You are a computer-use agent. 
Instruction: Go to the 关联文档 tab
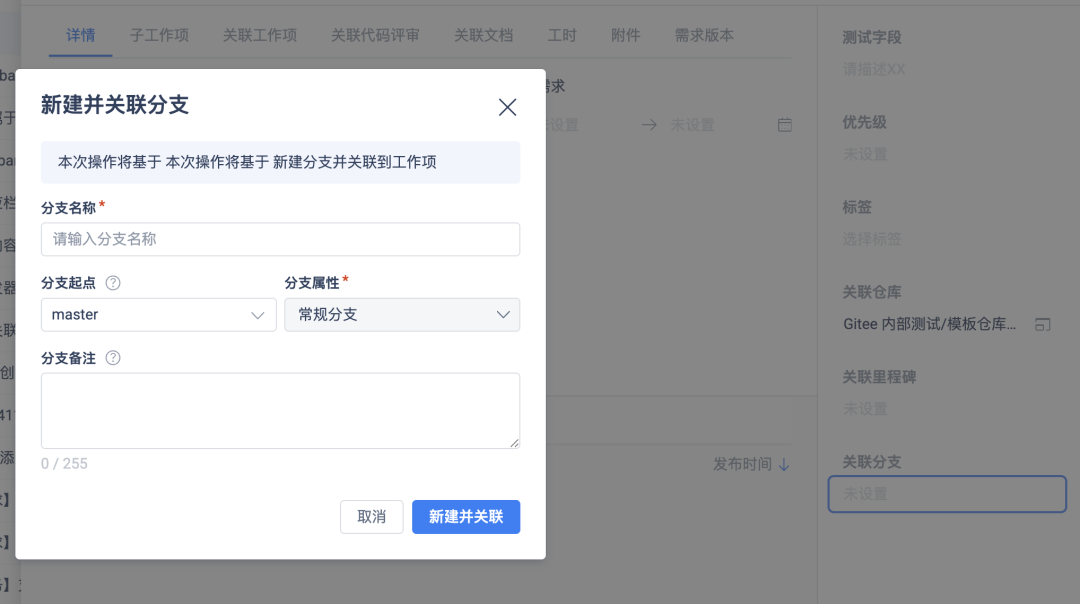tap(483, 35)
